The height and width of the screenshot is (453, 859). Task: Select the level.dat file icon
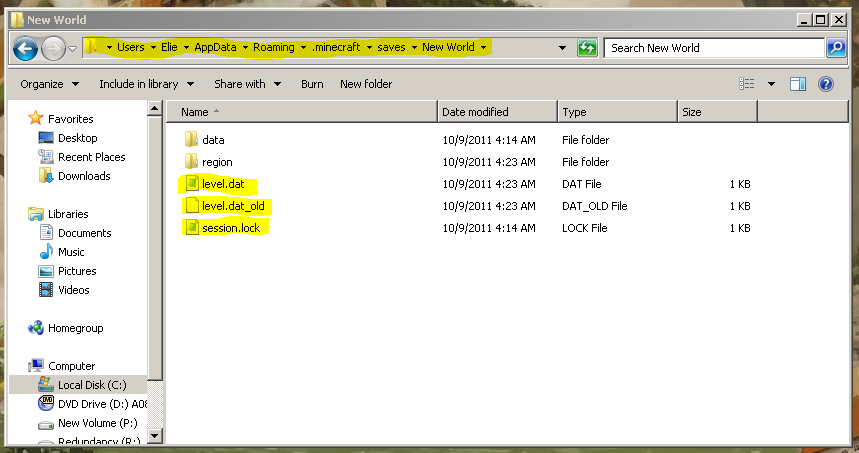191,185
